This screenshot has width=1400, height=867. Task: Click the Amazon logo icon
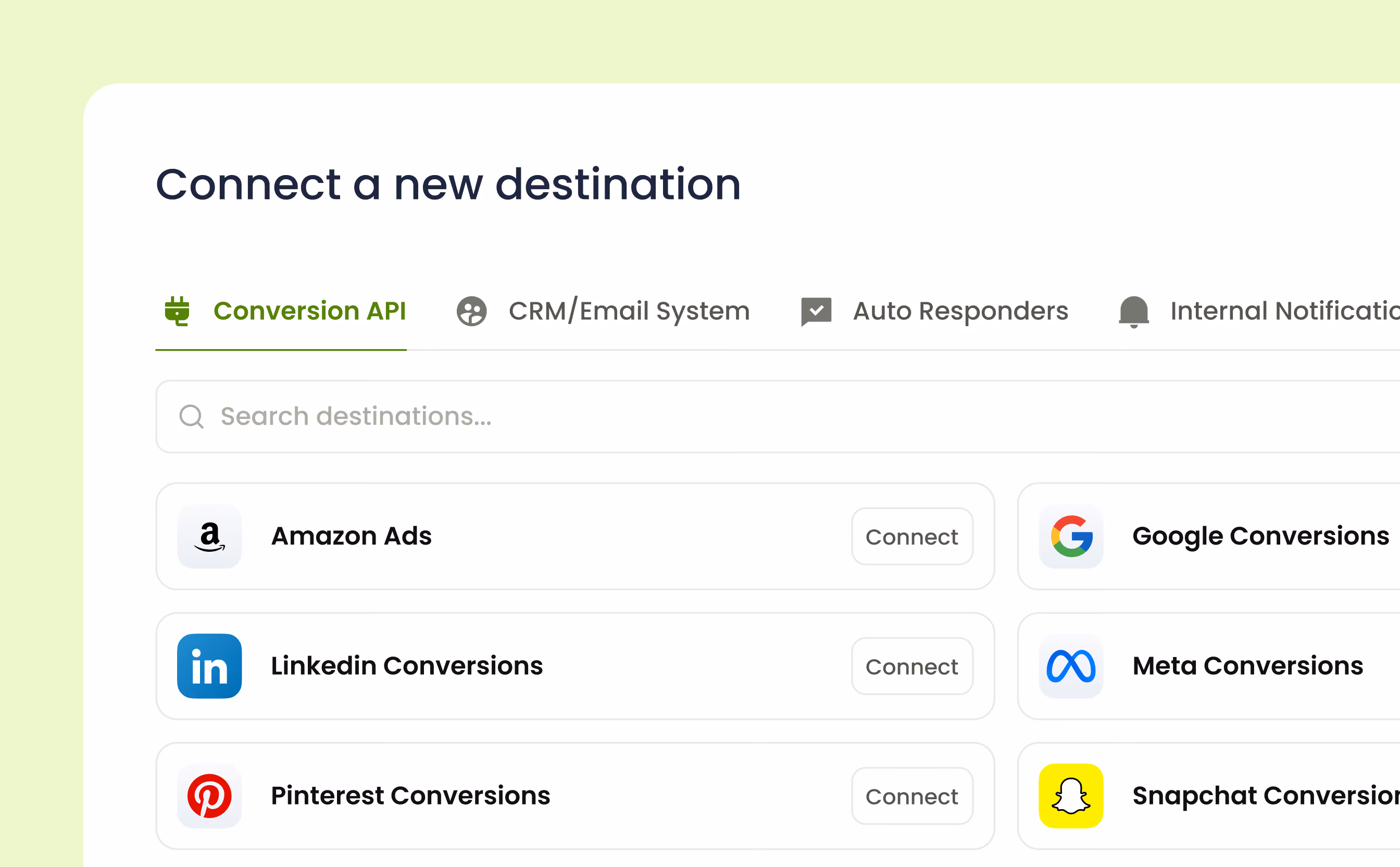coord(209,536)
